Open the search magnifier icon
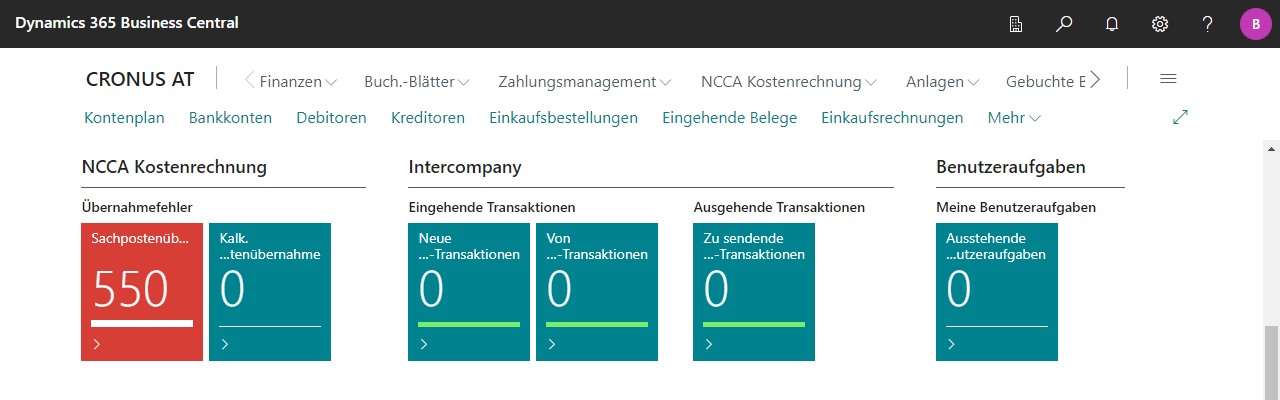This screenshot has height=400, width=1280. point(1064,24)
